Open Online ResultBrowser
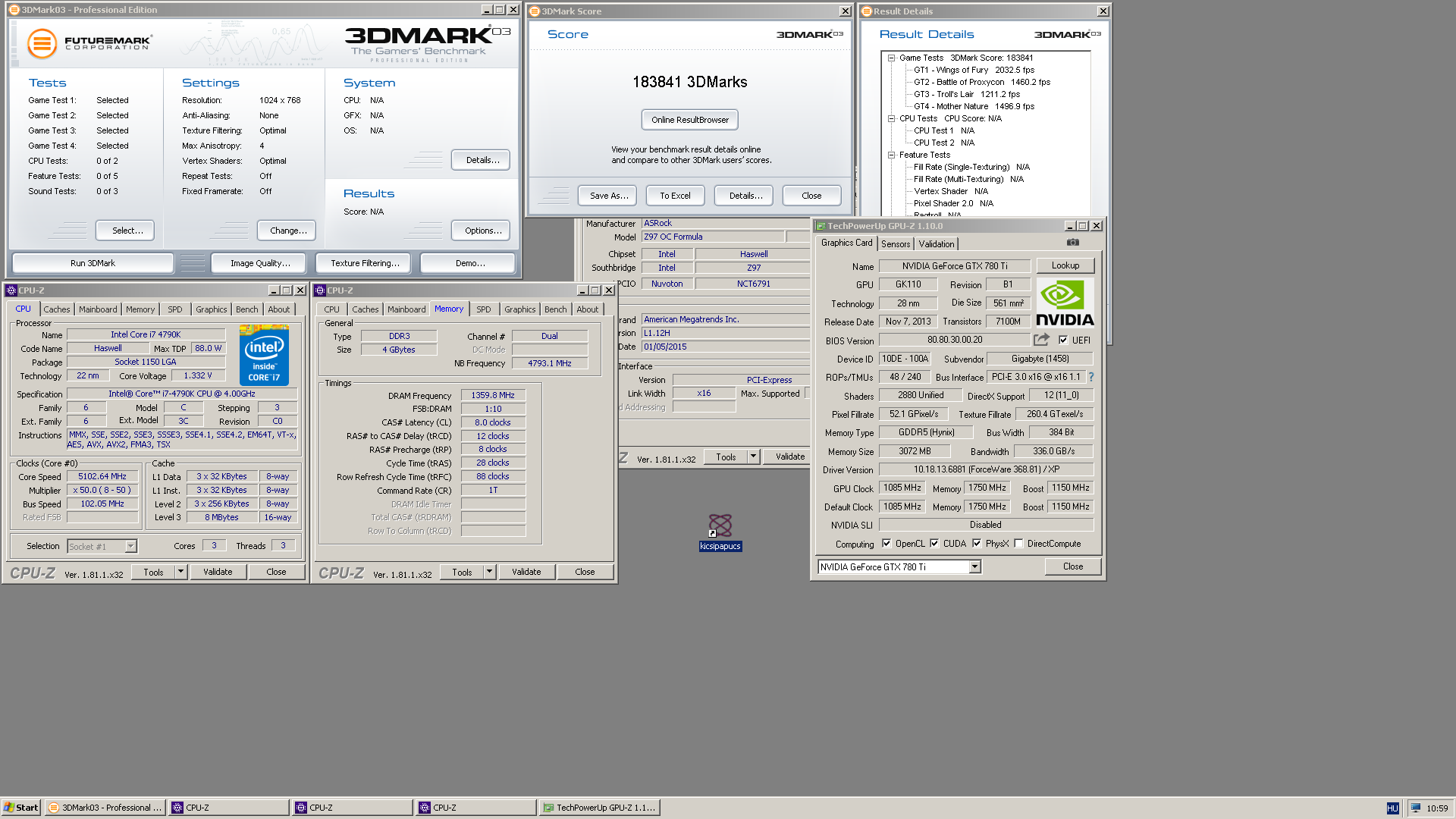Viewport: 1456px width, 819px height. tap(690, 120)
